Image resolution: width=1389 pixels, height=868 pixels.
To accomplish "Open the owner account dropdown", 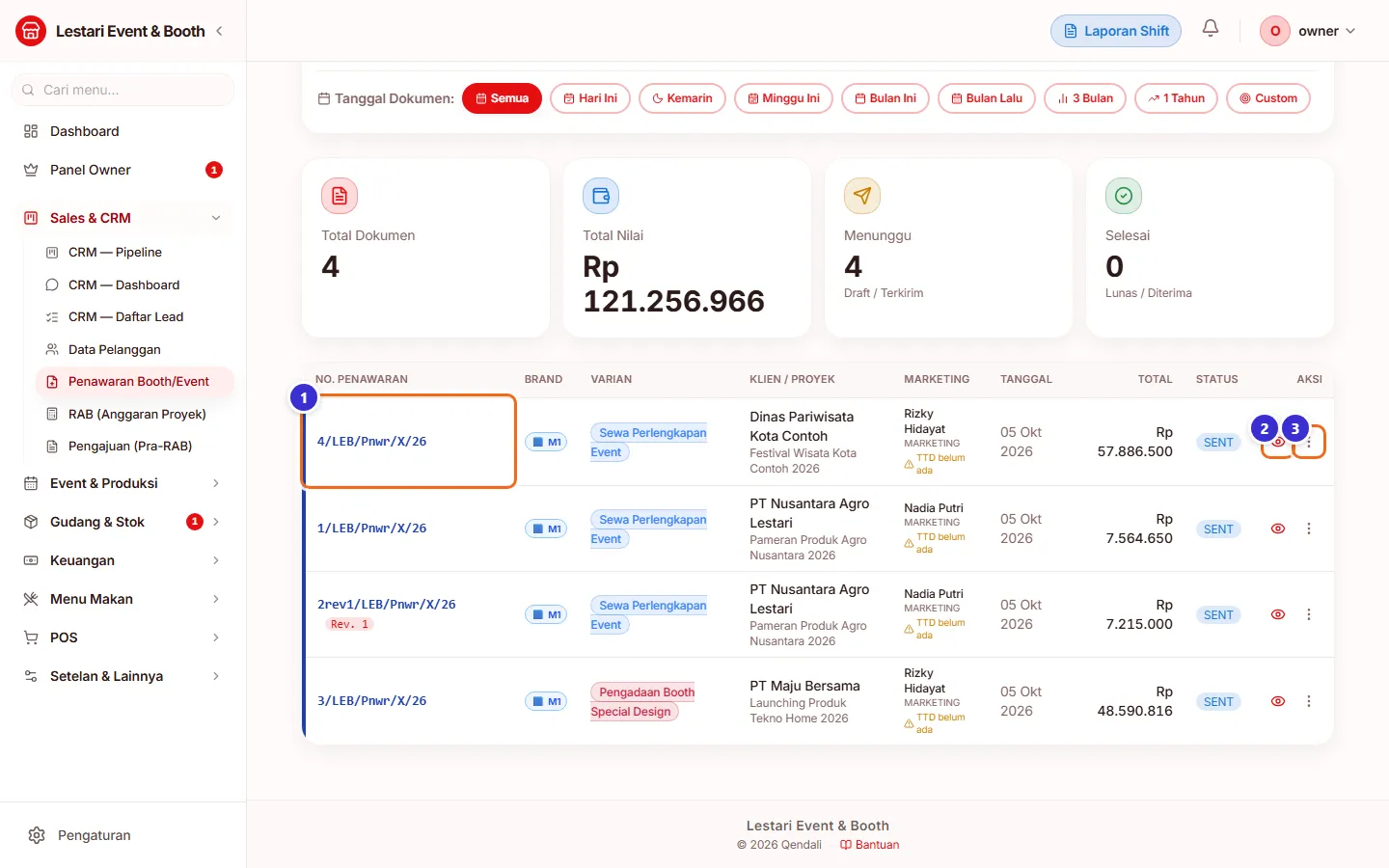I will pos(1309,31).
